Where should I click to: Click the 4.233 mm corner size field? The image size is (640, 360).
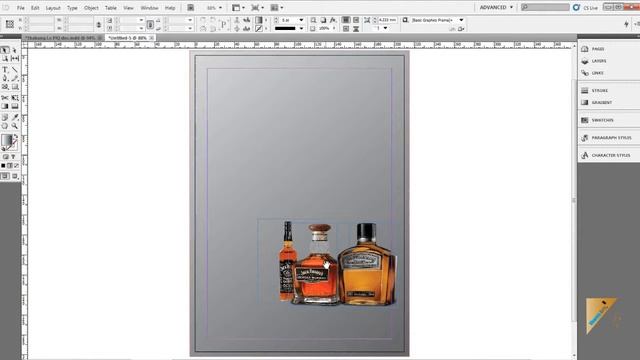pos(387,20)
